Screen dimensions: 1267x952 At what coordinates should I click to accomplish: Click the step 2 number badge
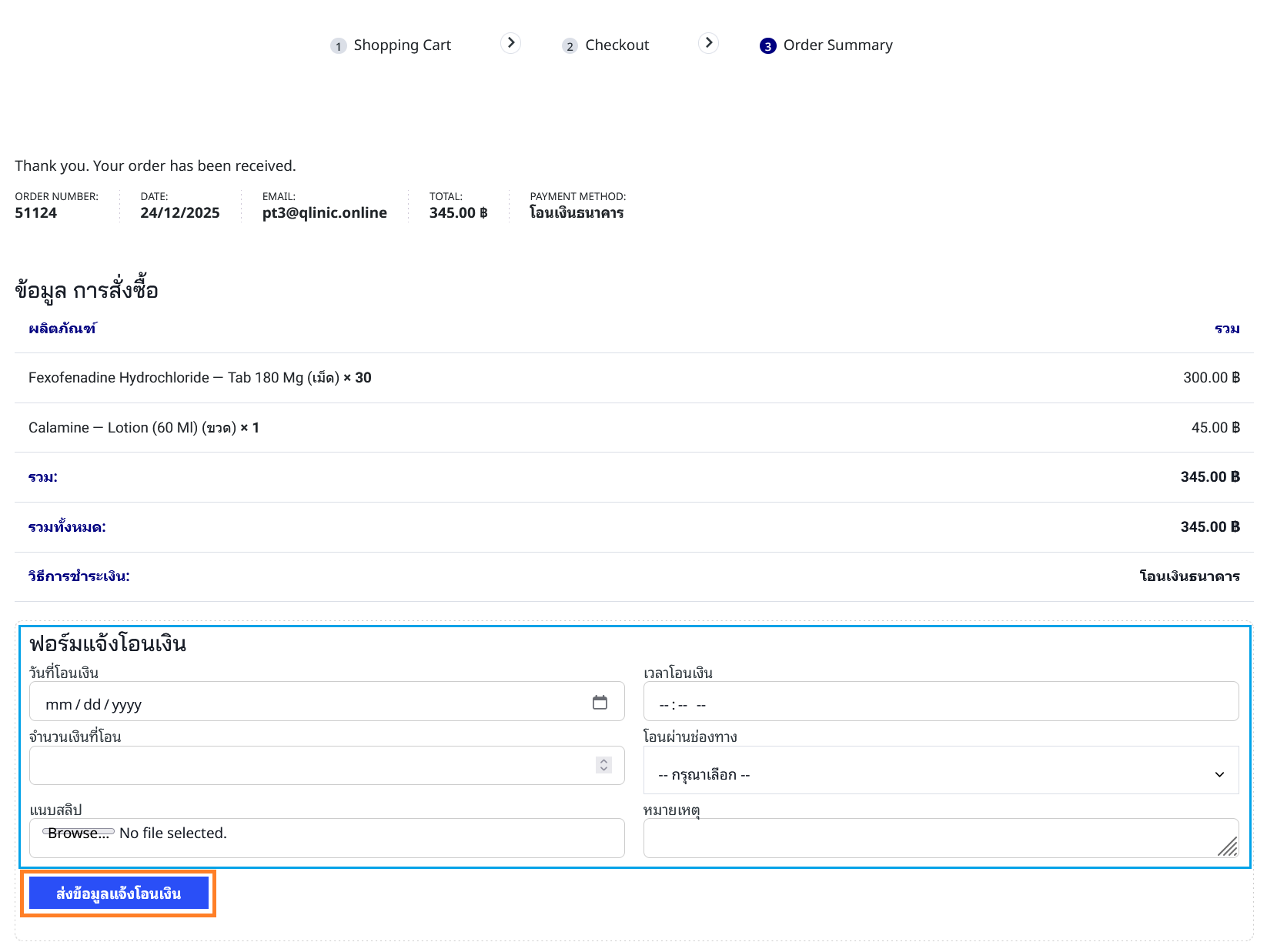click(x=570, y=46)
